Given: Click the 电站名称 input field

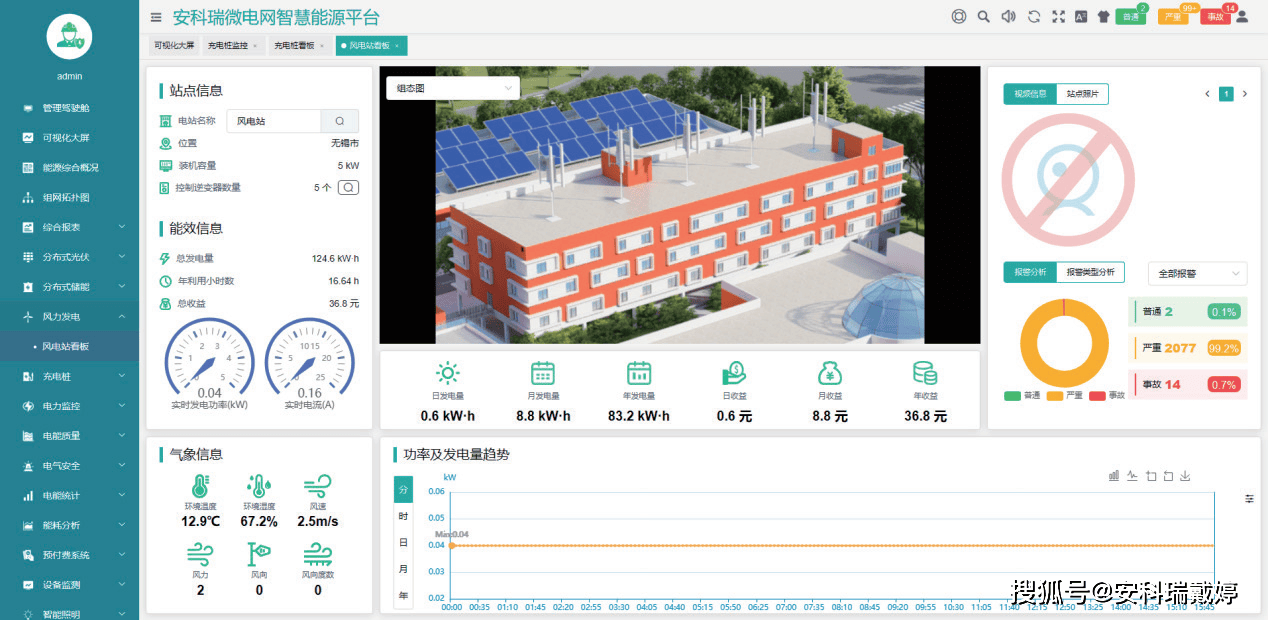Looking at the screenshot, I should (x=274, y=121).
